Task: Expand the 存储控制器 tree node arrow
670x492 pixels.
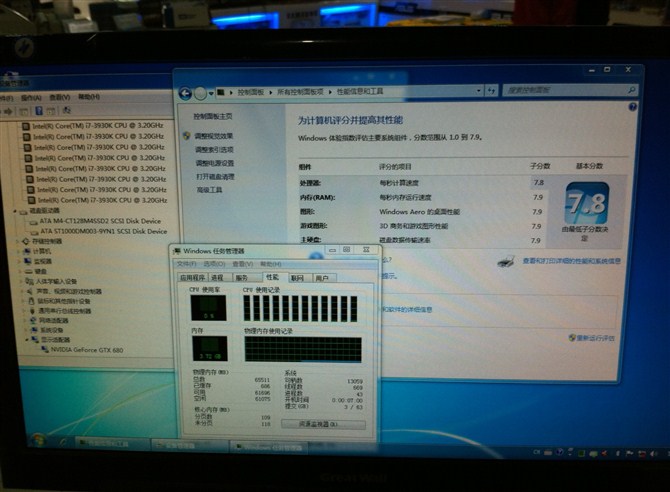Action: pos(18,242)
